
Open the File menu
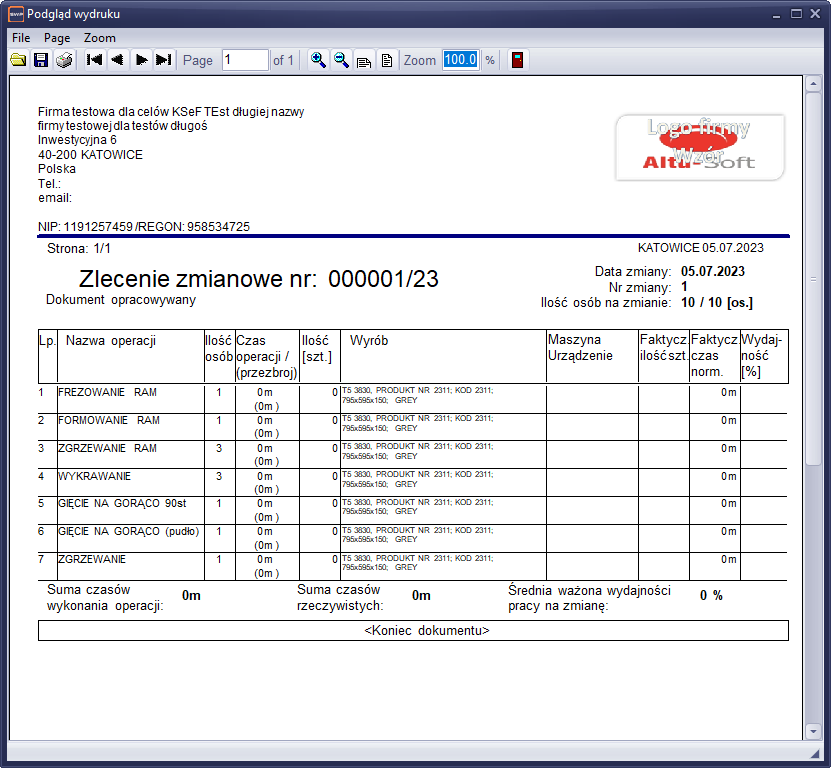tap(21, 37)
